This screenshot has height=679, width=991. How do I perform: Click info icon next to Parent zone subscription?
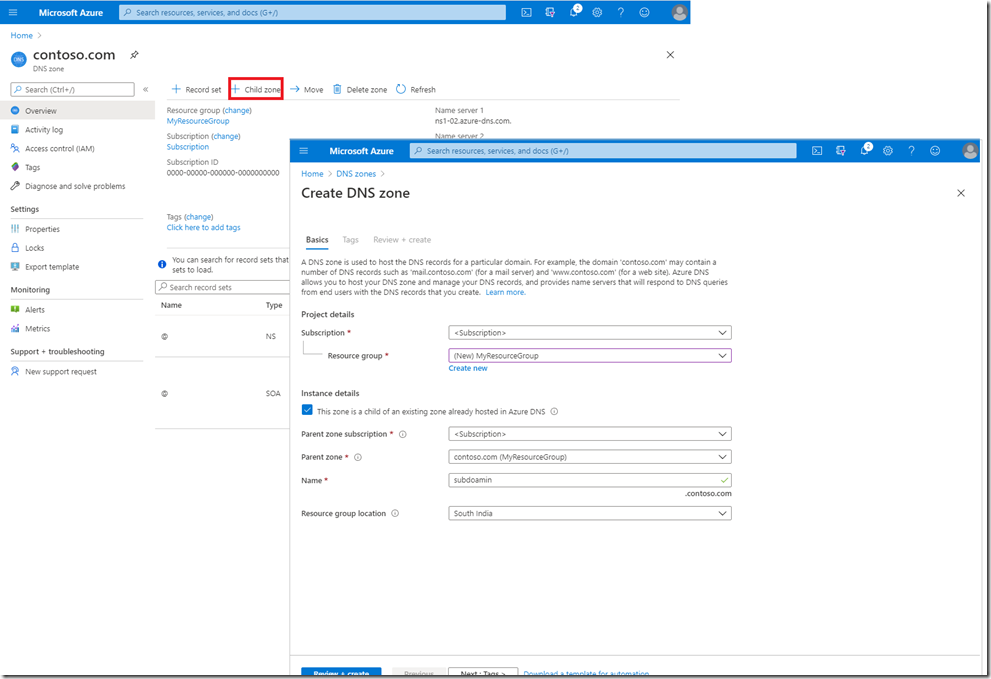click(403, 434)
